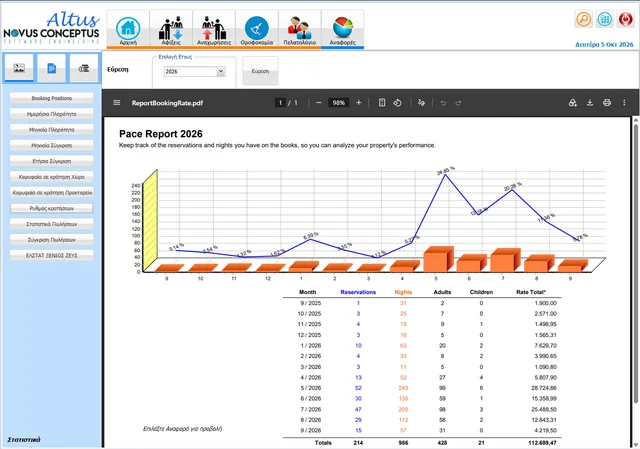Click the Reservations column header
Viewport: 640px width, 449px height.
click(358, 292)
